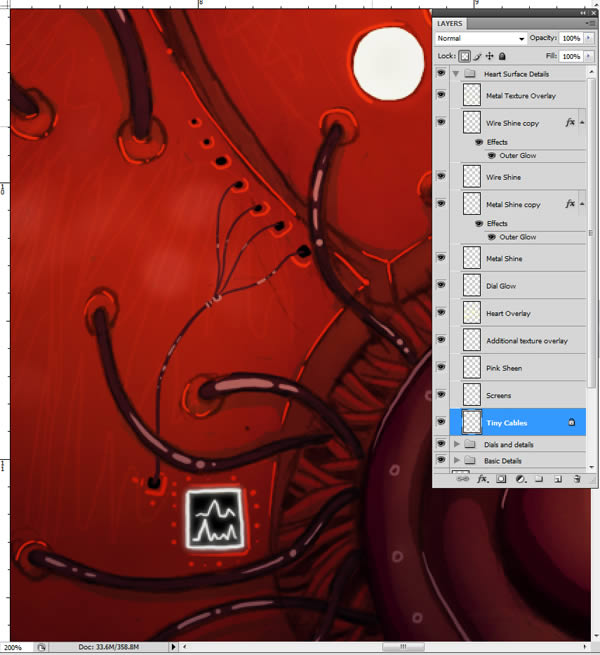
Task: Hide the Dials and details group
Action: click(x=441, y=443)
